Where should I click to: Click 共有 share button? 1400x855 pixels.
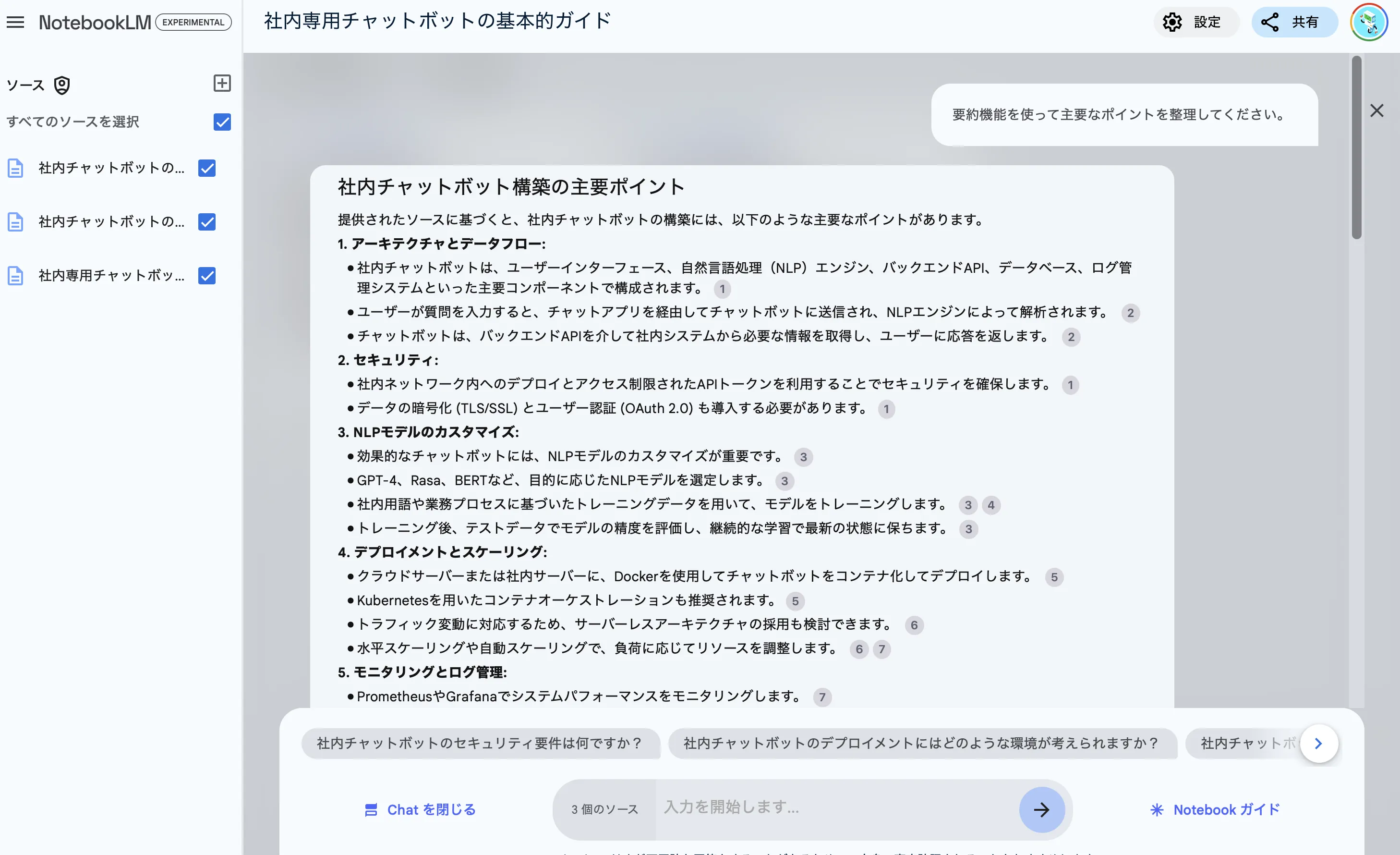click(x=1294, y=22)
